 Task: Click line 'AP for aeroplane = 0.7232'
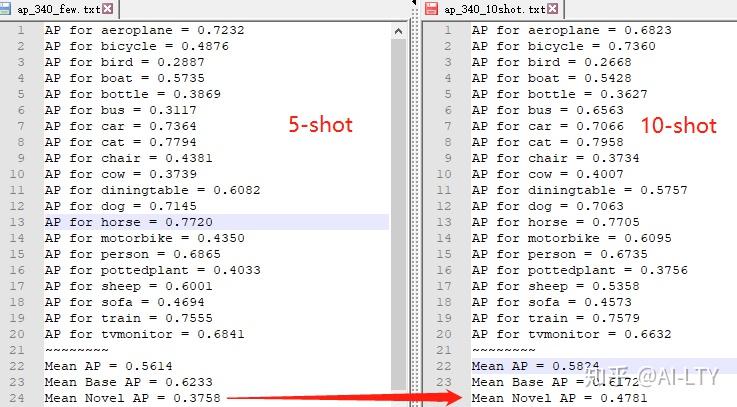145,30
